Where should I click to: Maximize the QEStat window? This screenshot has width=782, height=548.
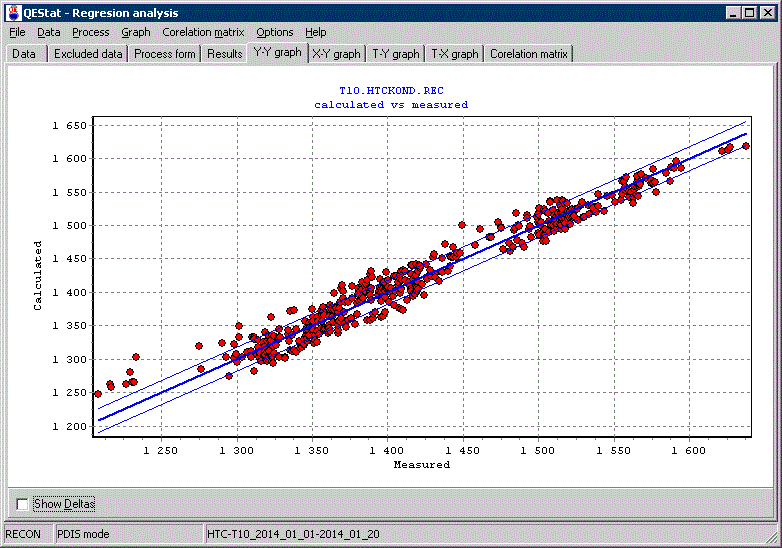750,12
